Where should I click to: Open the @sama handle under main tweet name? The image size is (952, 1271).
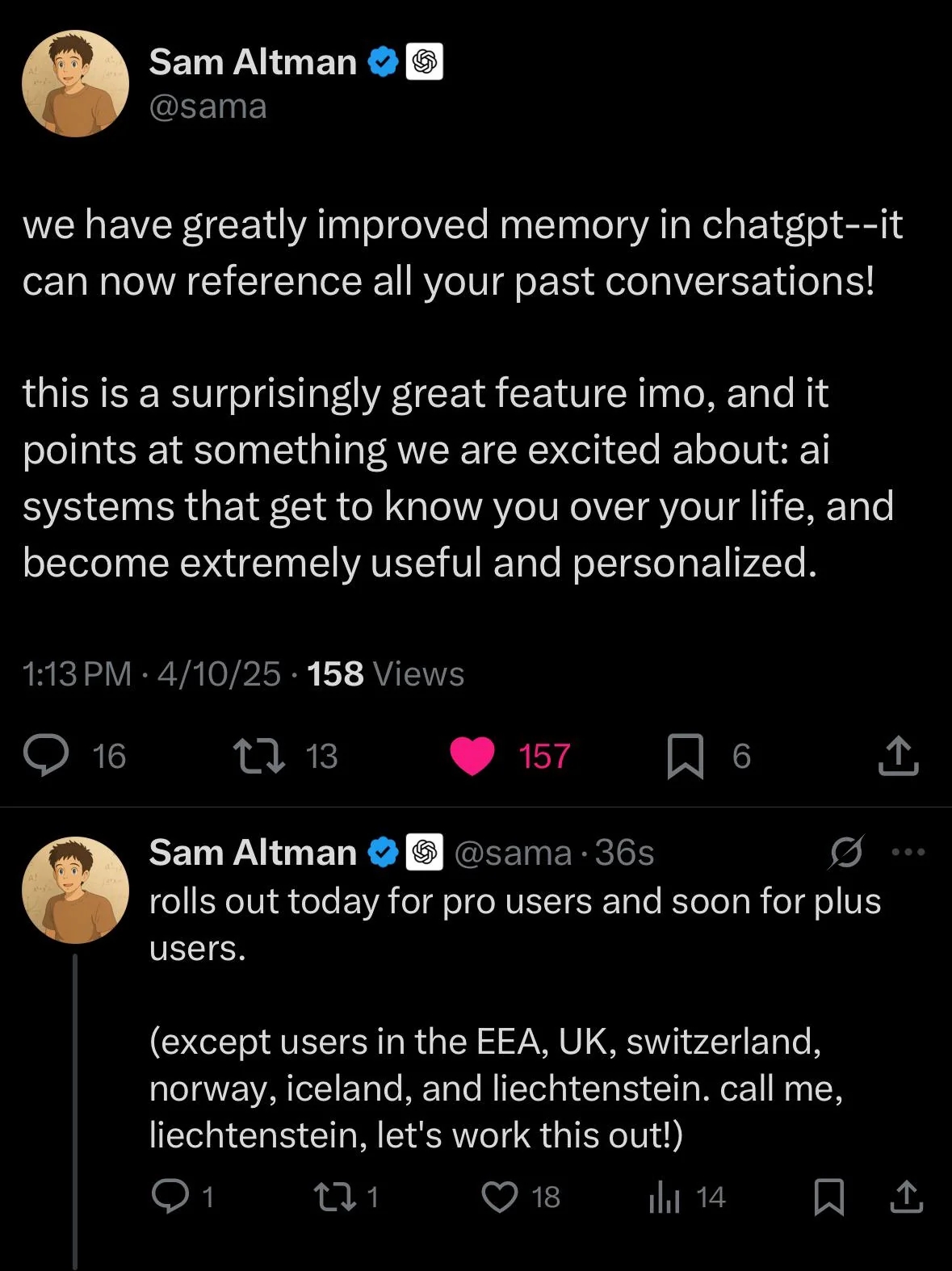click(208, 107)
